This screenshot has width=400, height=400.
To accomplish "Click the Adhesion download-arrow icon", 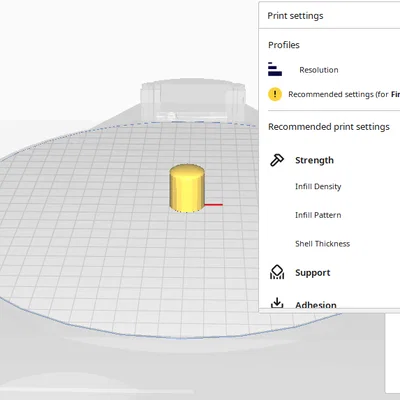I will (x=277, y=303).
